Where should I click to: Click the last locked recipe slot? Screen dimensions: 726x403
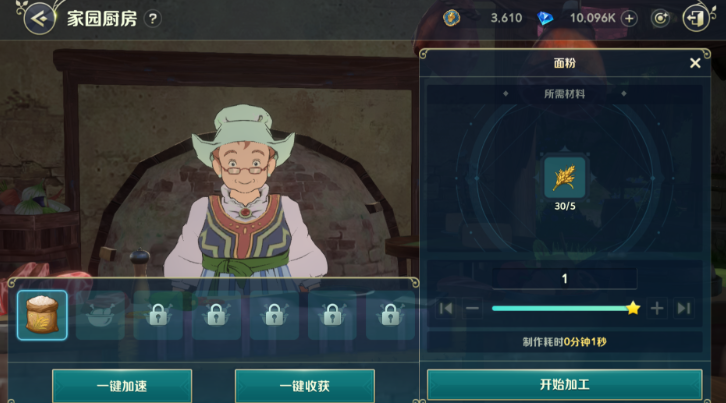point(390,315)
